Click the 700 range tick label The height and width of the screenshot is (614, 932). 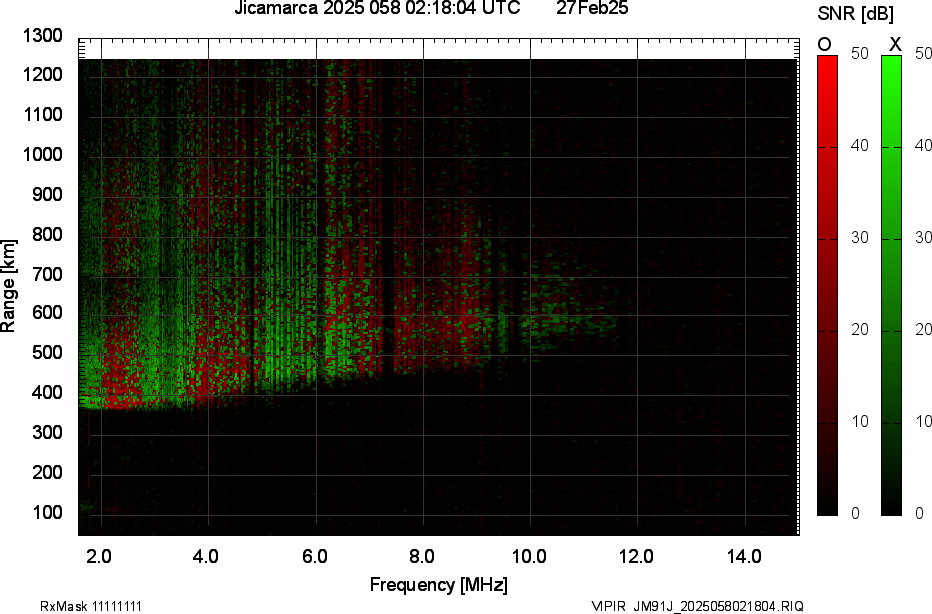pyautogui.click(x=46, y=274)
